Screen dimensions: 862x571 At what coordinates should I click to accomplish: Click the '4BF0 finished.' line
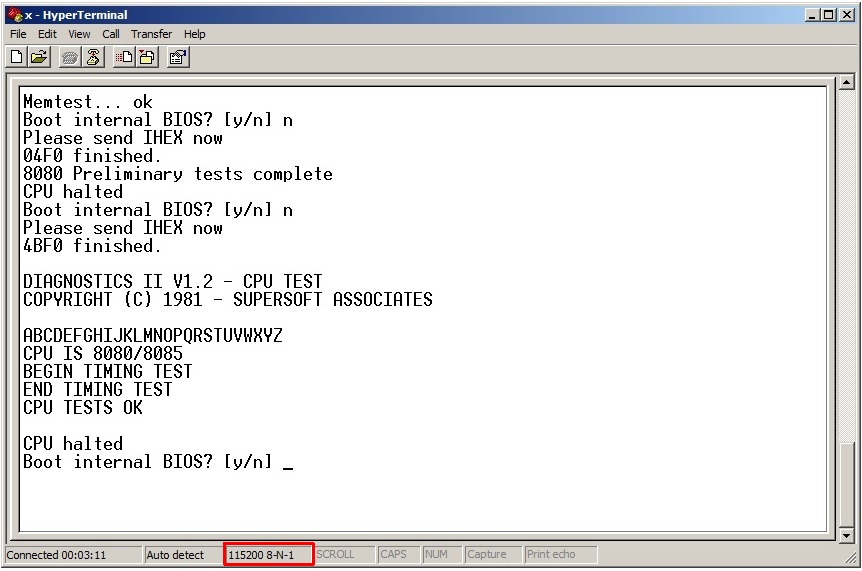click(92, 246)
